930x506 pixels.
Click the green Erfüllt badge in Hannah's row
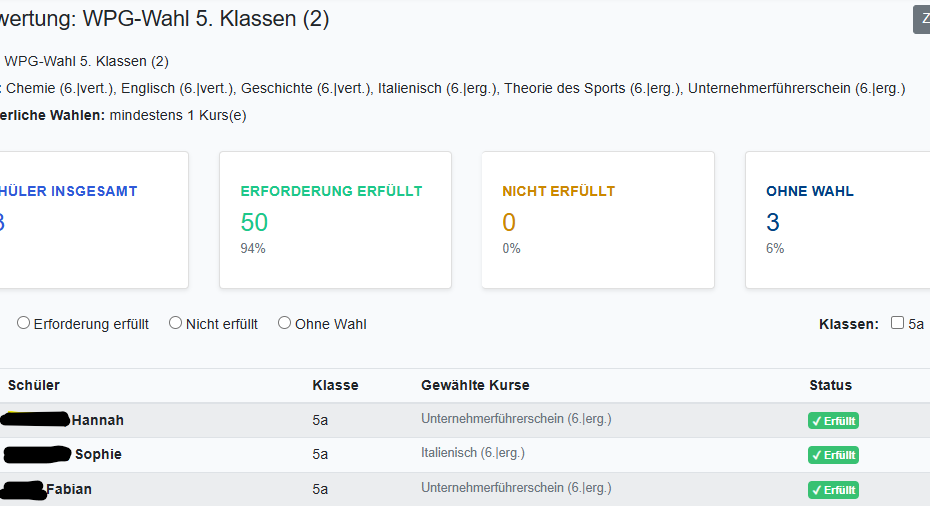[834, 421]
